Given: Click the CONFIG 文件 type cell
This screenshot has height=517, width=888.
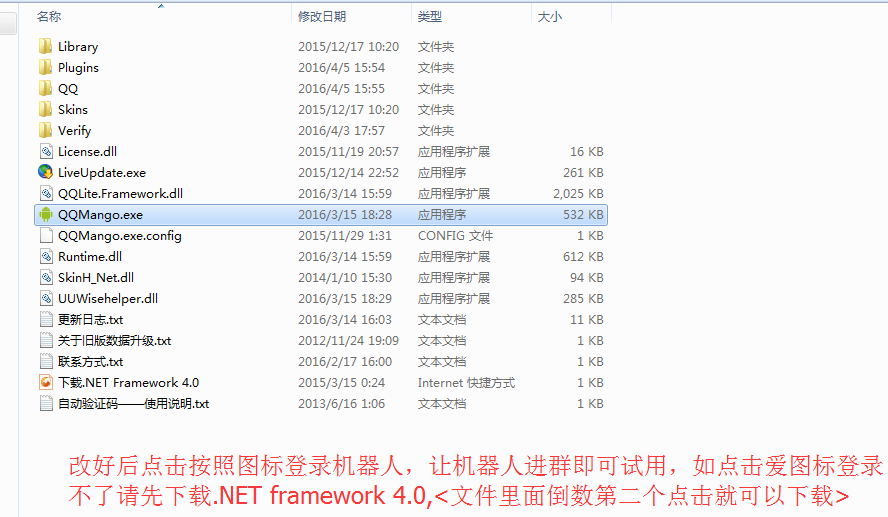Looking at the screenshot, I should (x=455, y=236).
